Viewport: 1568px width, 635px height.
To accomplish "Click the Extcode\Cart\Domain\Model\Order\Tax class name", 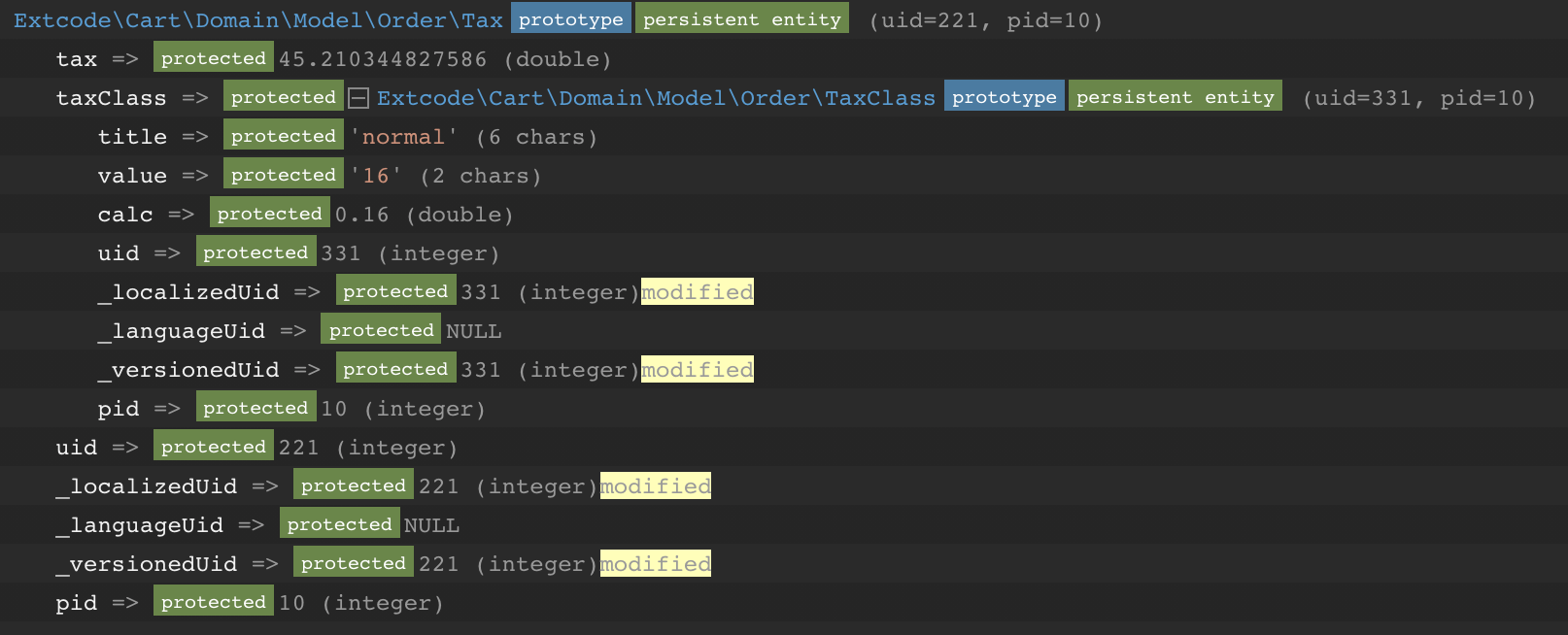I will [x=258, y=20].
